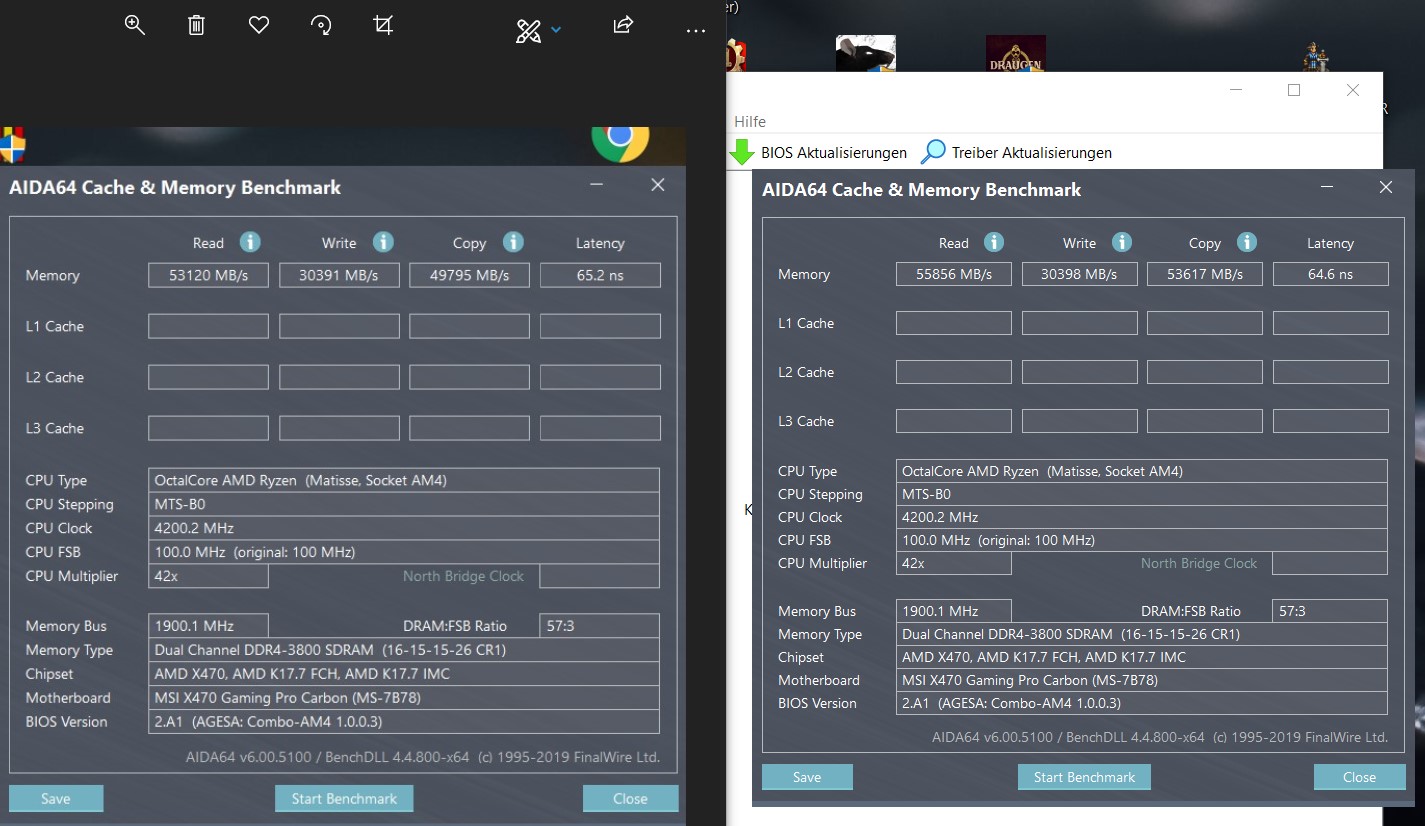Click CPU Clock 4200.2 MHz in left window
Viewport: 1425px width, 826px height.
click(x=403, y=528)
